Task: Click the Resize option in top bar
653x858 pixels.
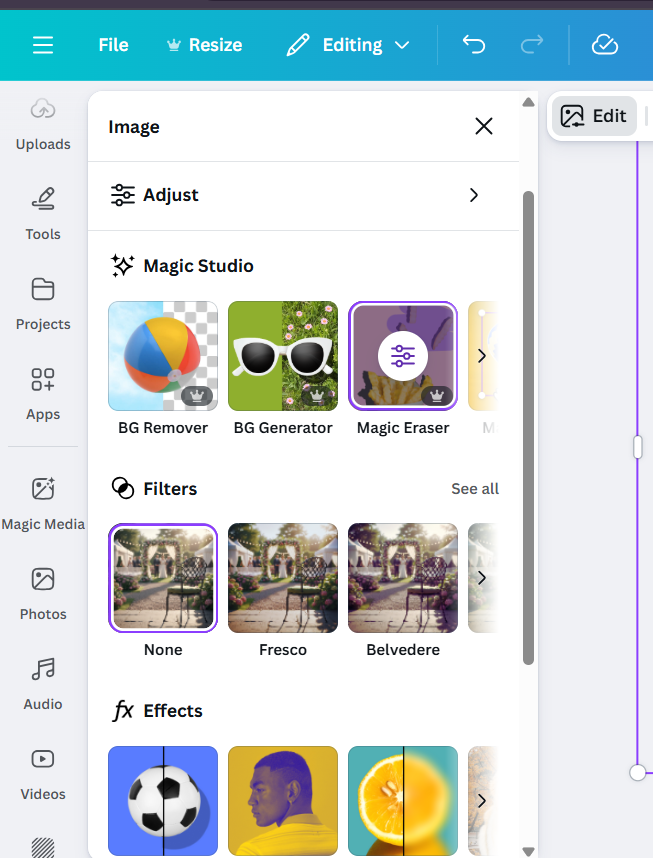Action: (x=204, y=45)
